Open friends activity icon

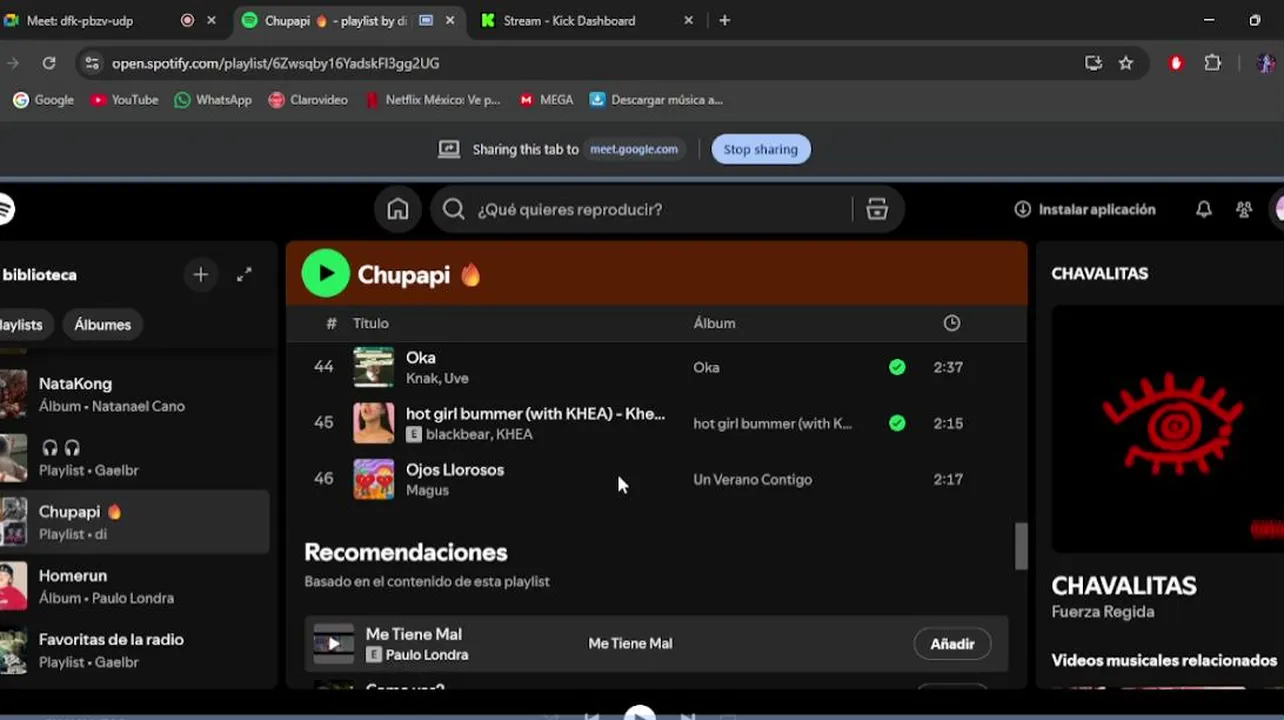click(x=1244, y=209)
